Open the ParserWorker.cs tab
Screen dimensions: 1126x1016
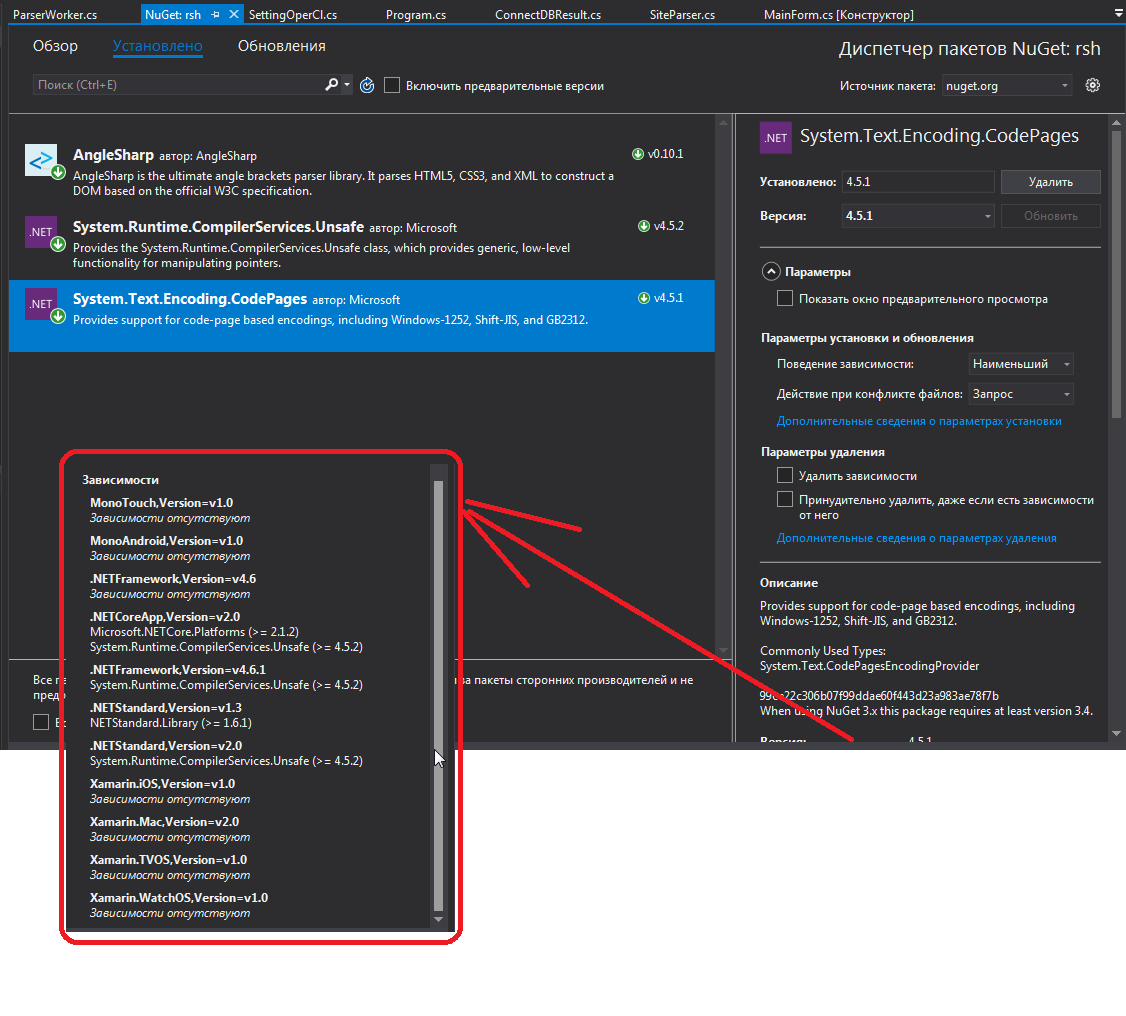55,14
